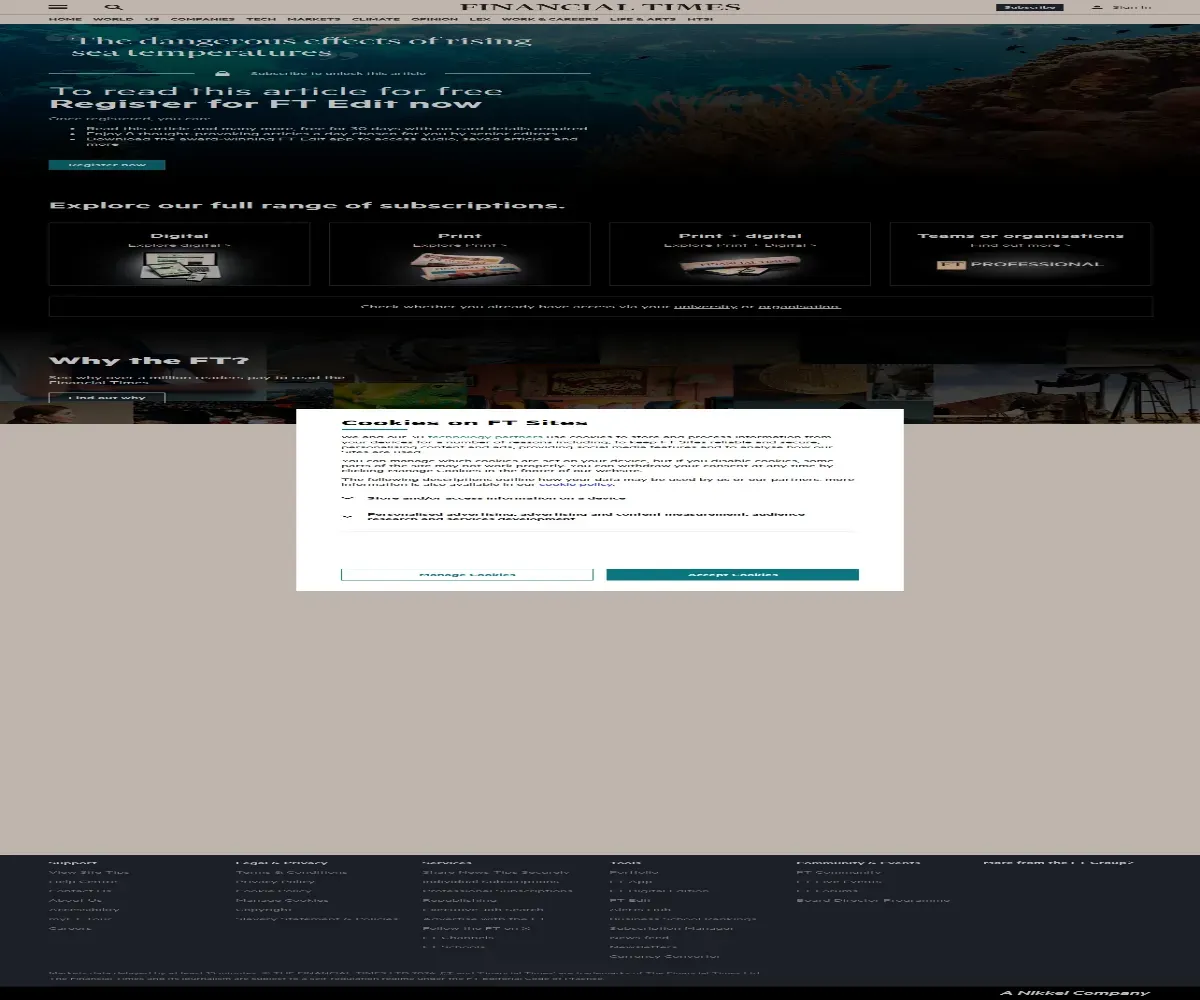
Task: Click Manage Cookies button in dialog
Action: pyautogui.click(x=467, y=574)
